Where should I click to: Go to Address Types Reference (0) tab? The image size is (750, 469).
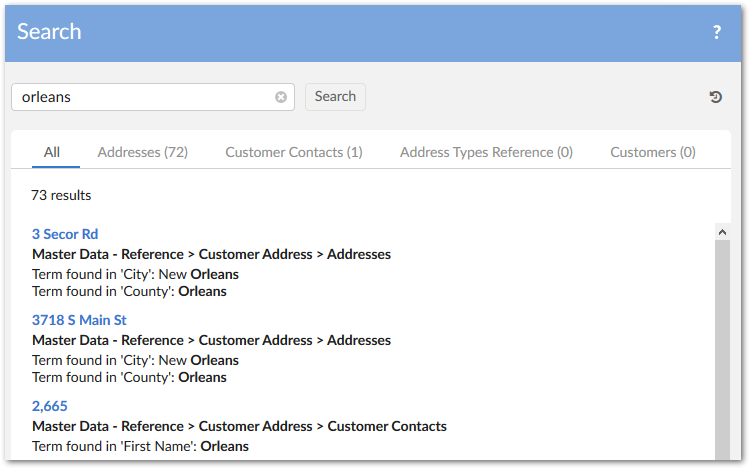click(486, 152)
